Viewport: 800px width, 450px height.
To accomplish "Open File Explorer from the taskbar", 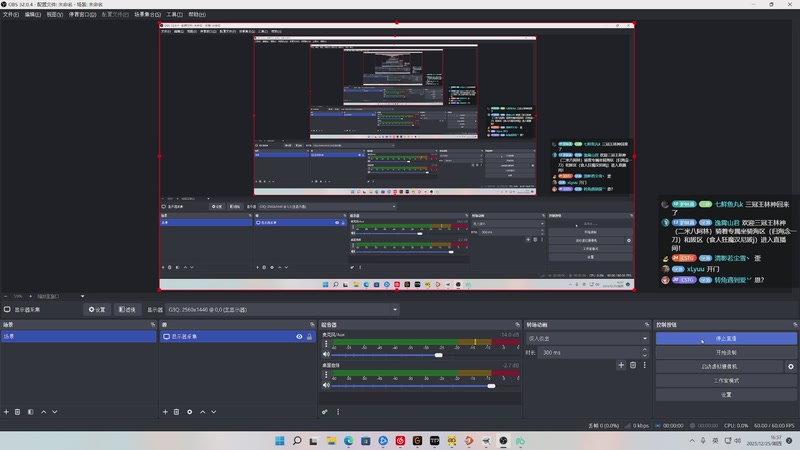I will click(x=331, y=441).
